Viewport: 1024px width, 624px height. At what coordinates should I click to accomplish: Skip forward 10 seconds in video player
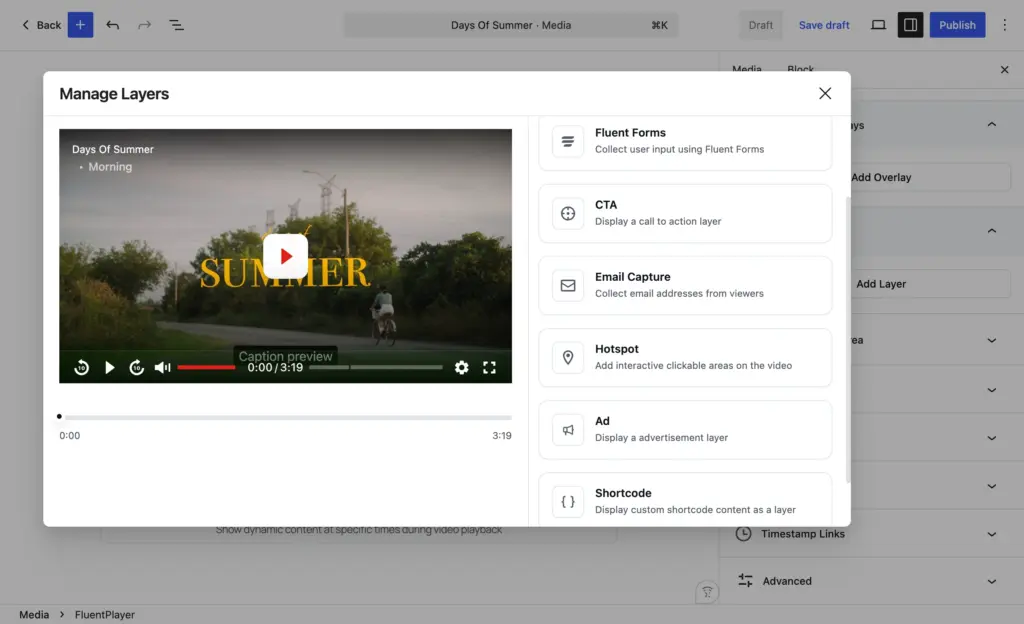pyautogui.click(x=136, y=367)
